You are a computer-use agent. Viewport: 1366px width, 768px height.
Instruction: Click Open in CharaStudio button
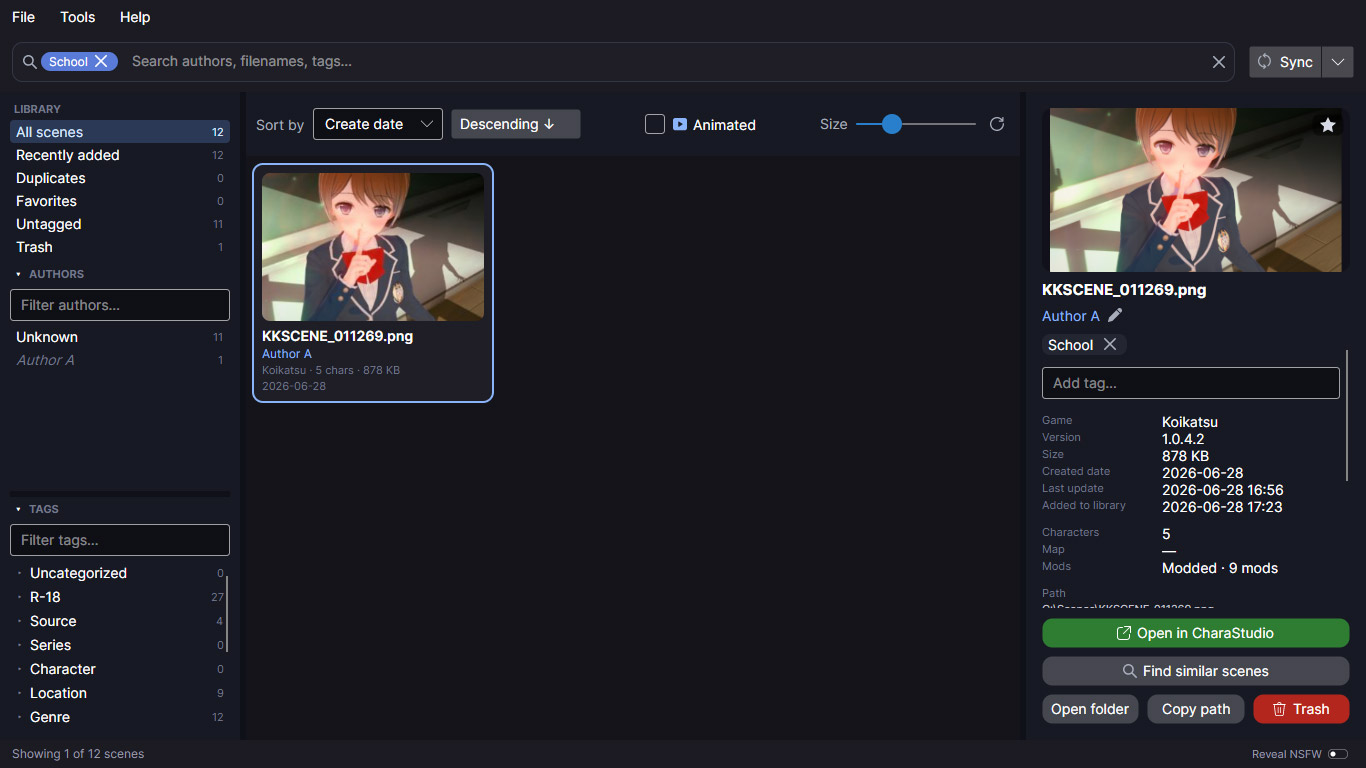pos(1196,633)
